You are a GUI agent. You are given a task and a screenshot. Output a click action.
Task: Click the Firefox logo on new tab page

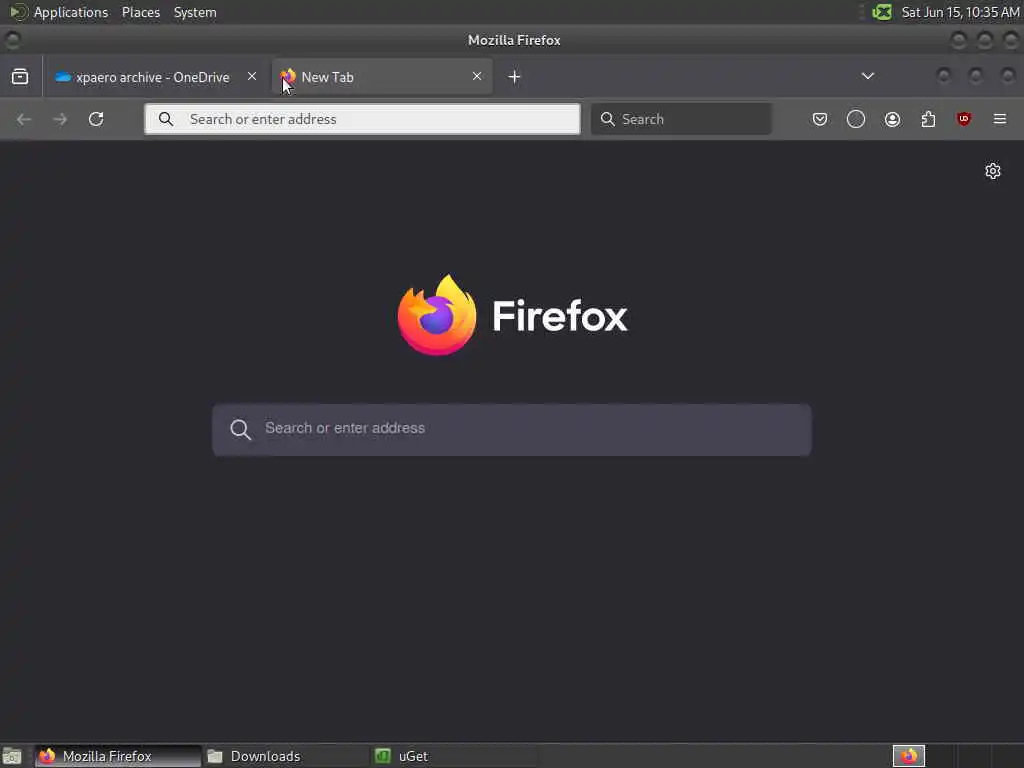click(513, 315)
